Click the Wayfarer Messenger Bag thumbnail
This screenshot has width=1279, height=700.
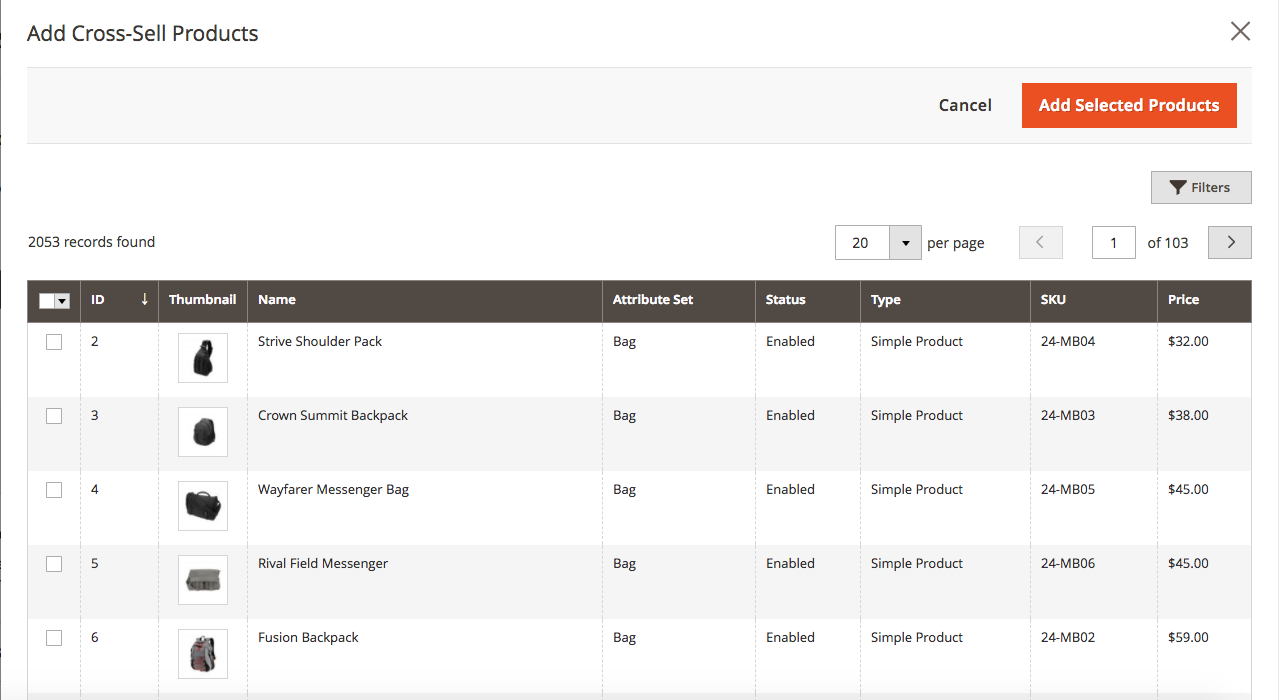202,505
